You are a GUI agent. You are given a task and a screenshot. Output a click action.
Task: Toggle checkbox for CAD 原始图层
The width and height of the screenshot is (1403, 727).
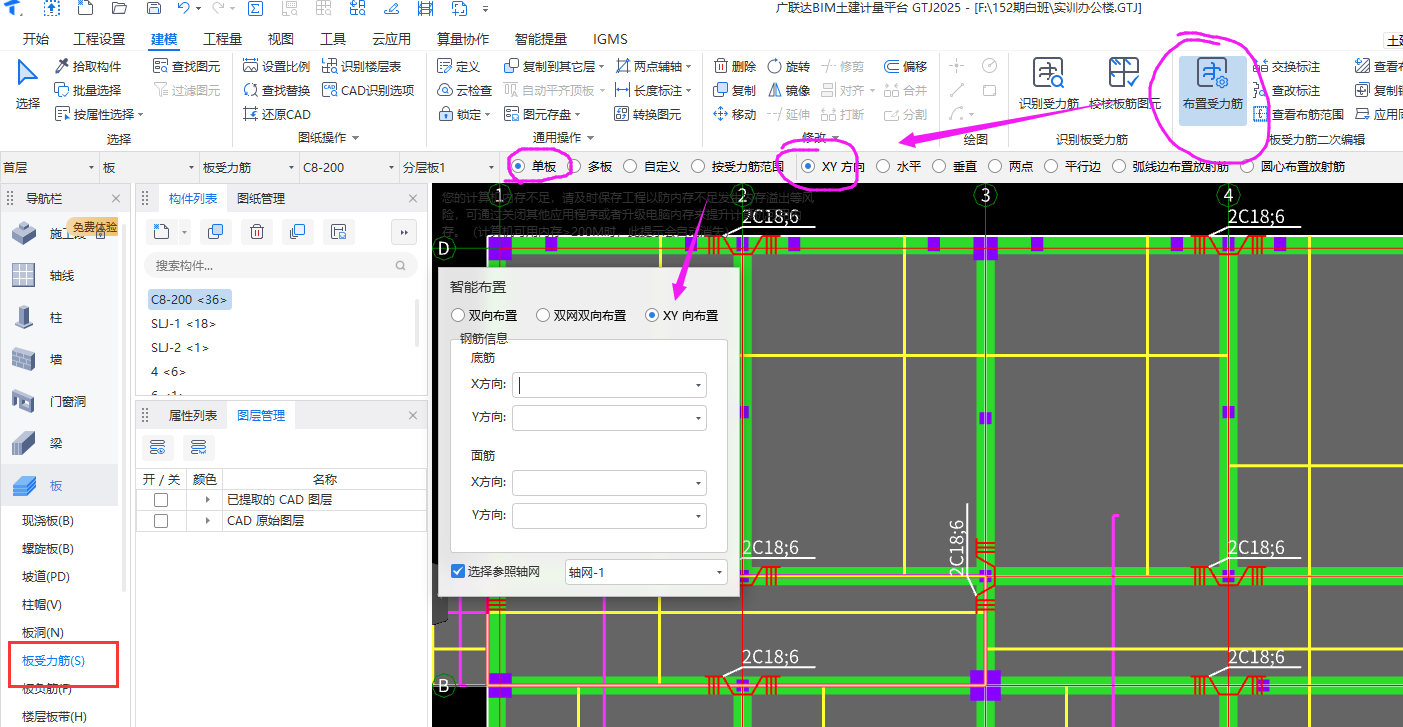click(x=161, y=520)
